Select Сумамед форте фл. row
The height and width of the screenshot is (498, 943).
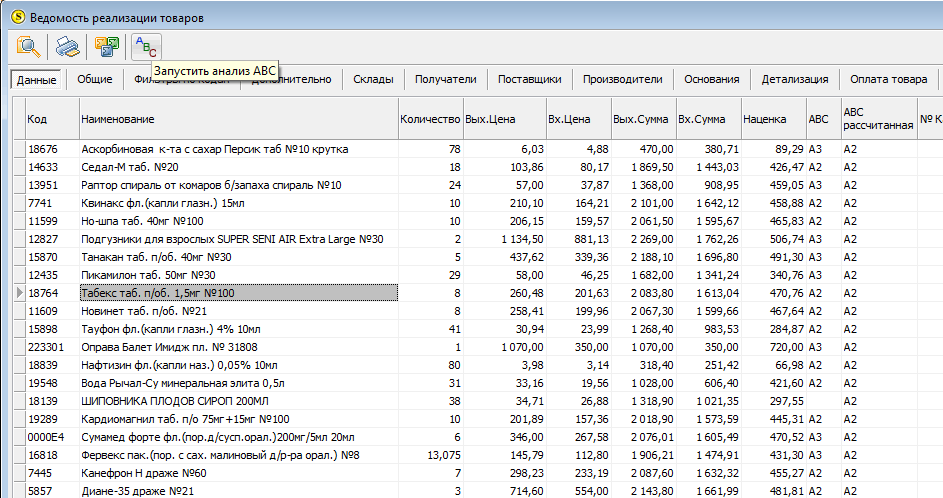(478, 437)
